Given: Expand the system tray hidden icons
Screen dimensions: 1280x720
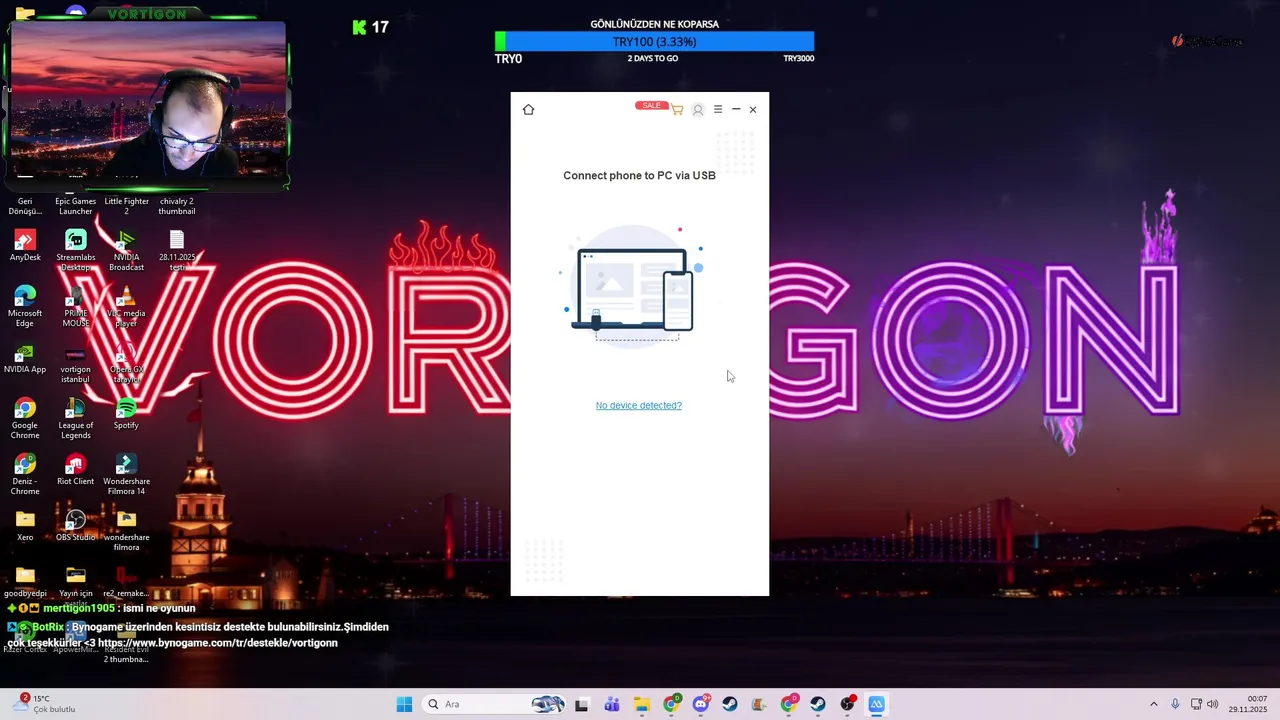Looking at the screenshot, I should [x=1153, y=704].
